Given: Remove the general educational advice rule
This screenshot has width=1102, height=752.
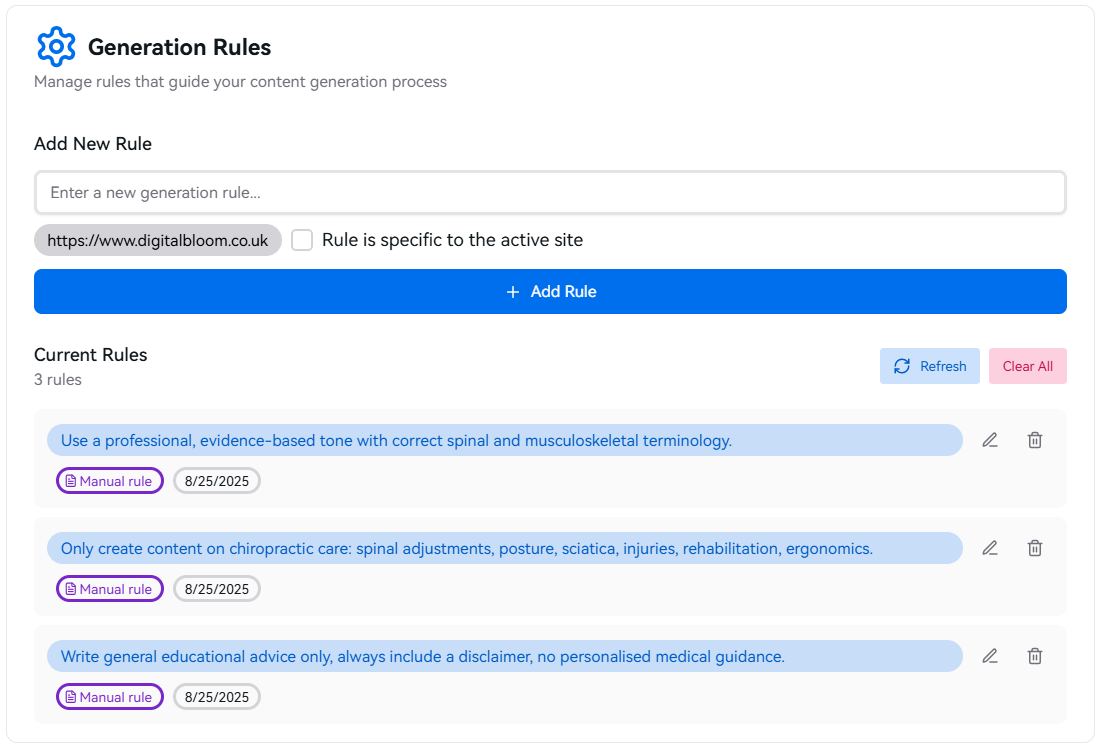Looking at the screenshot, I should tap(1035, 656).
